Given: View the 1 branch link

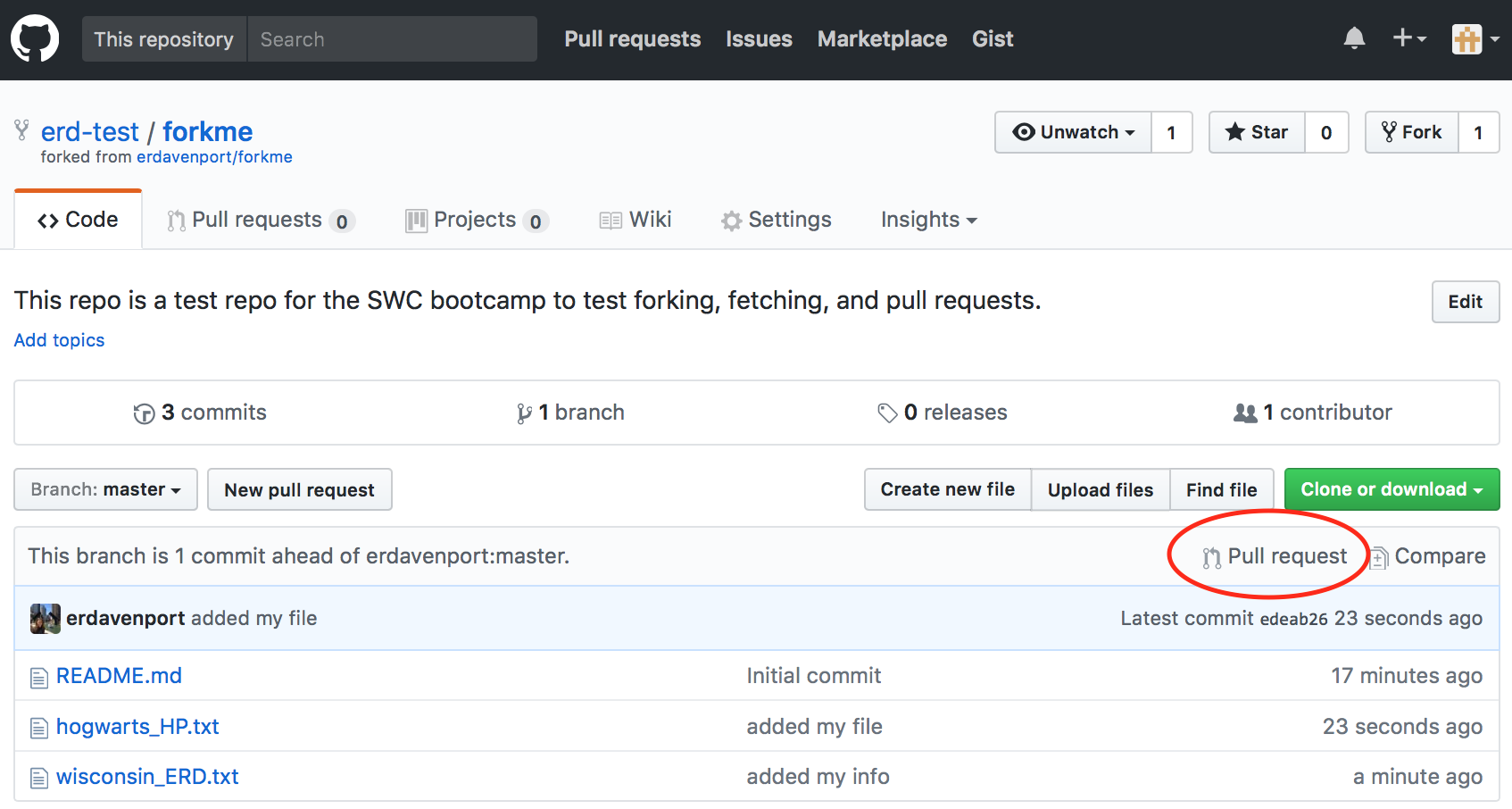Looking at the screenshot, I should (571, 413).
